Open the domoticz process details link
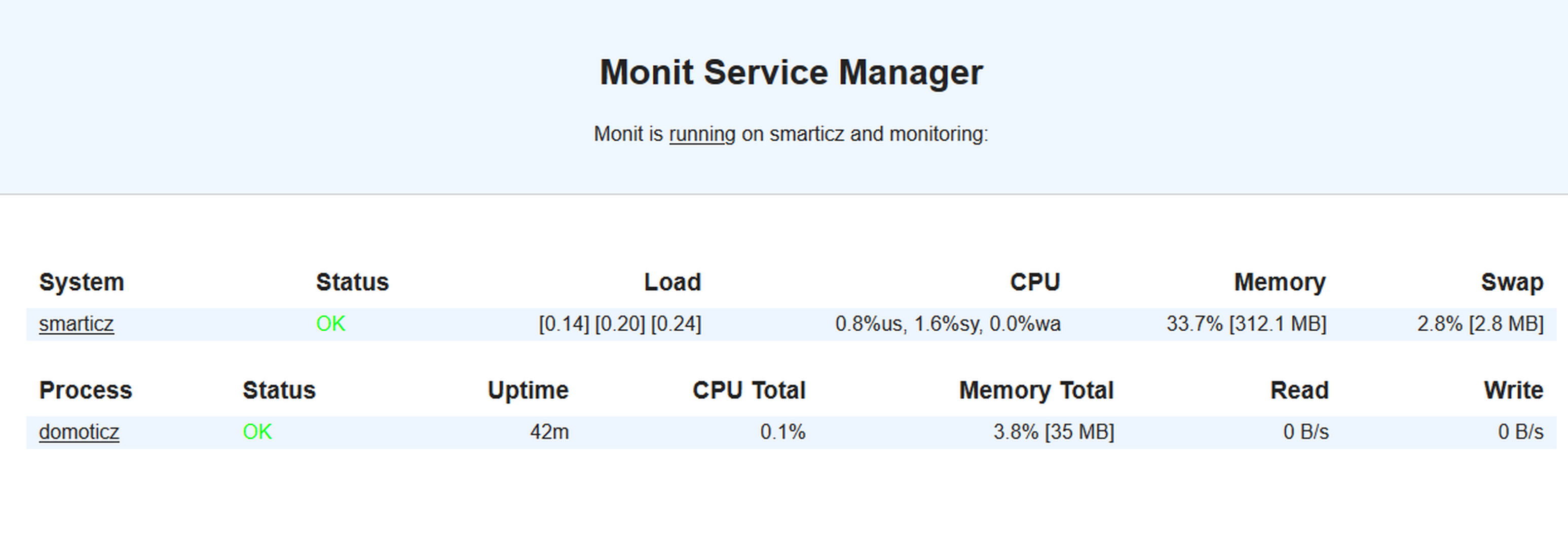Image resolution: width=1568 pixels, height=547 pixels. (79, 432)
